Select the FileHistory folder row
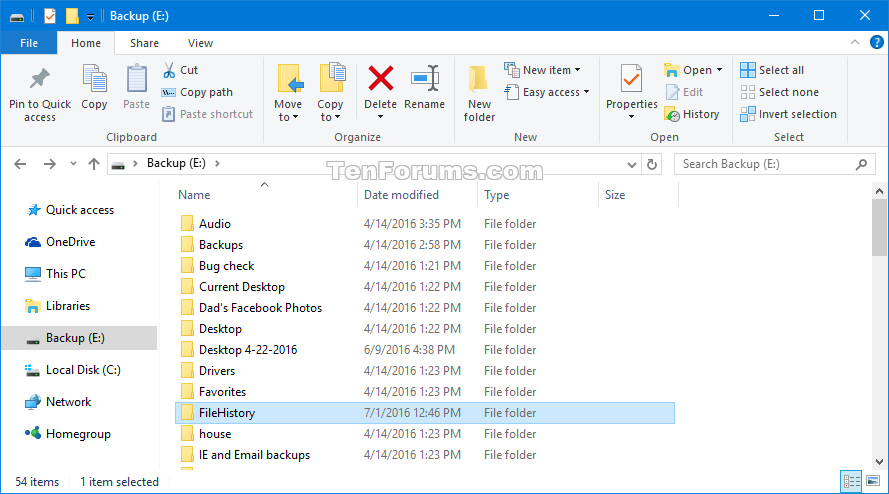 pyautogui.click(x=425, y=413)
